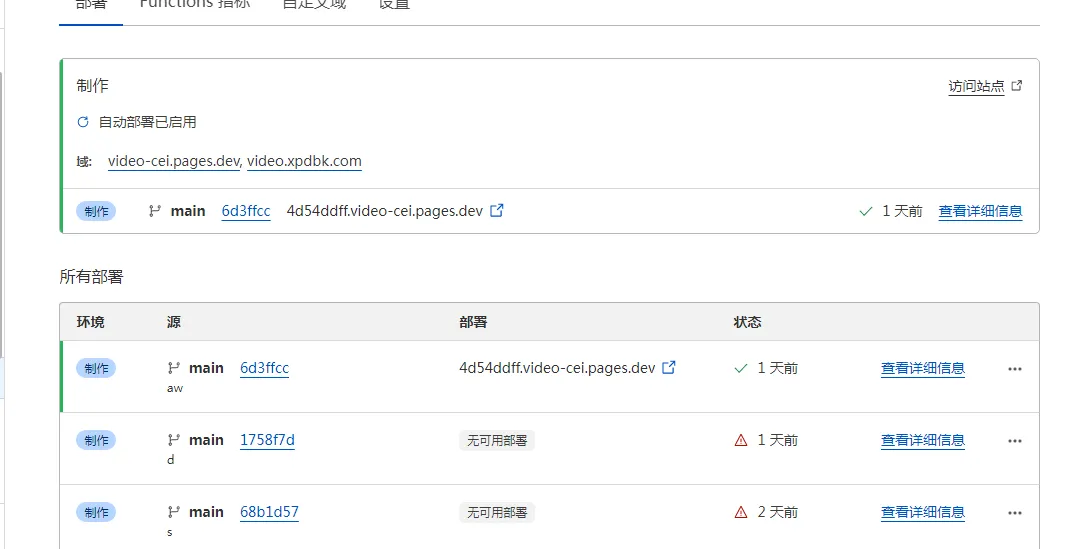Expand more options for 68b1d57 deployment
The width and height of the screenshot is (1067, 549).
1015,513
